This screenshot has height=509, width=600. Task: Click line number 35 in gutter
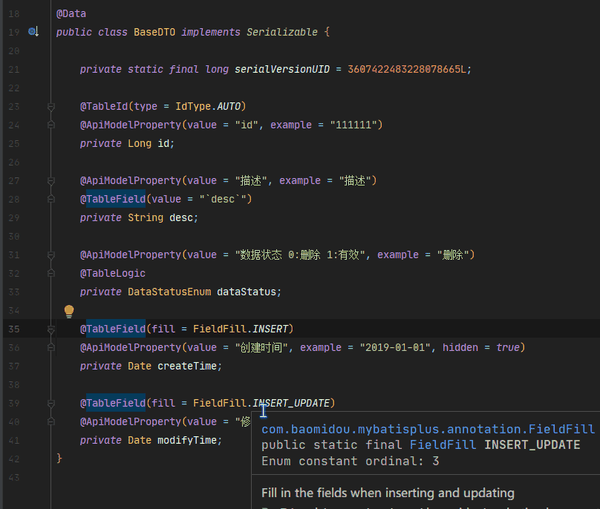coord(14,329)
